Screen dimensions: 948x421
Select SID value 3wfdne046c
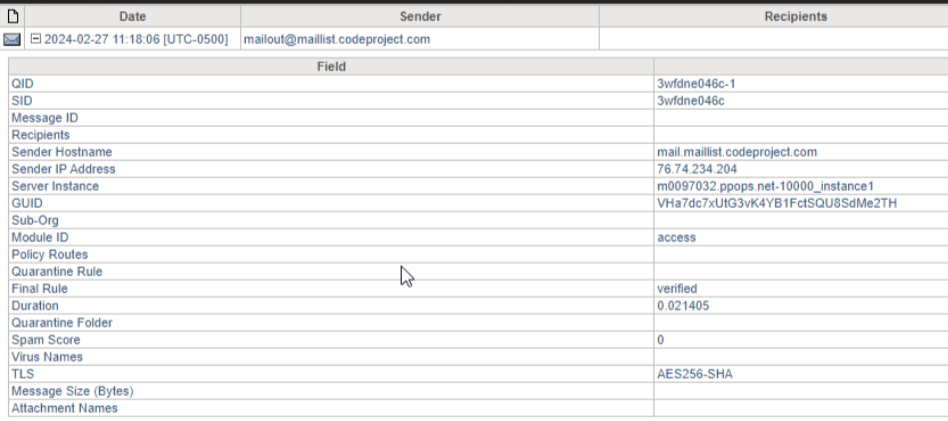691,100
